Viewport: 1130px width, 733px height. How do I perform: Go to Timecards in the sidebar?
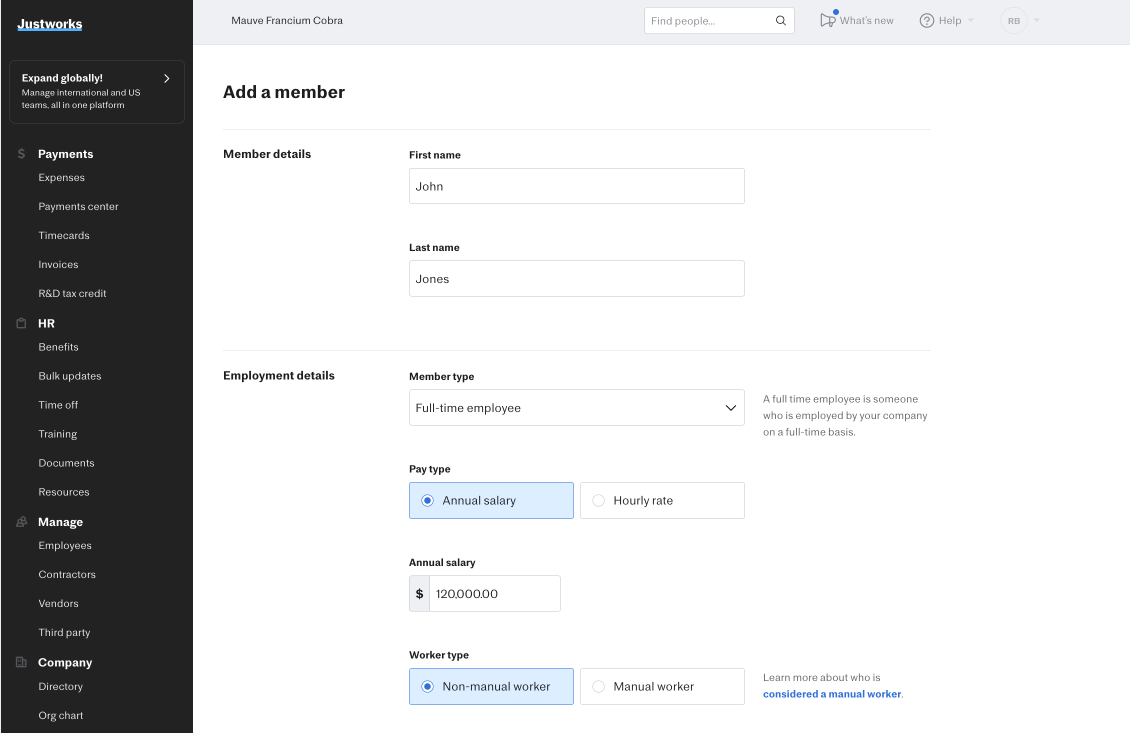pos(64,236)
